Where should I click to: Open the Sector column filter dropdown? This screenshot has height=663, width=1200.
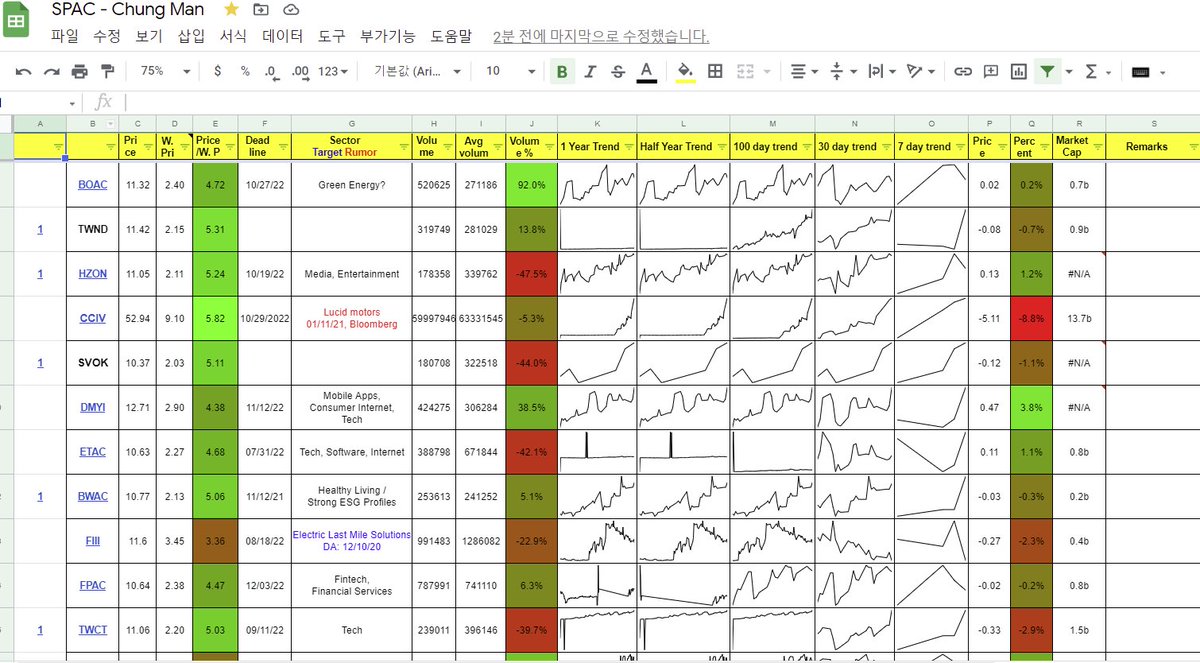coord(403,147)
